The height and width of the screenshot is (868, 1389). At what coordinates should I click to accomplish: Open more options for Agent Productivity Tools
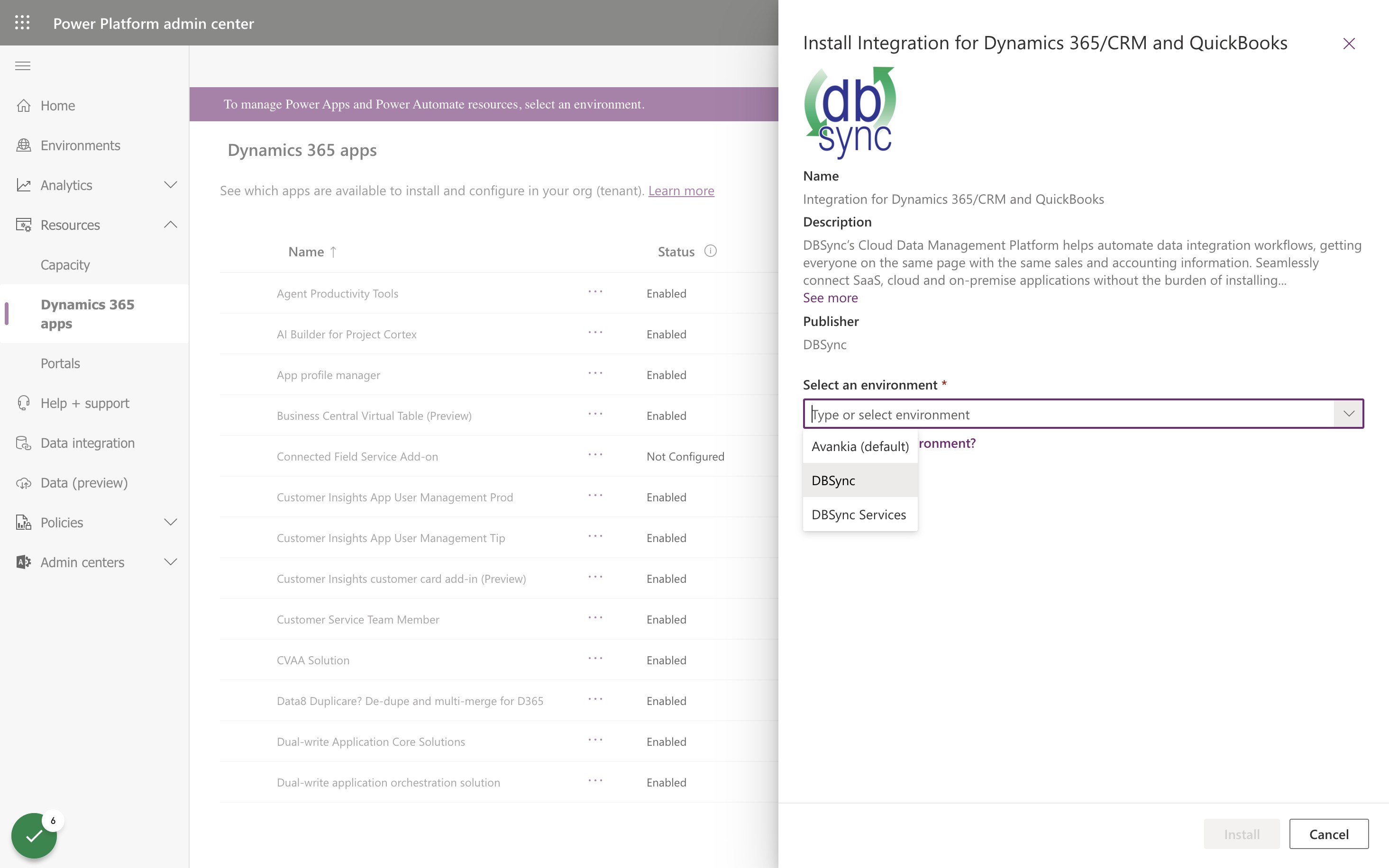(595, 292)
